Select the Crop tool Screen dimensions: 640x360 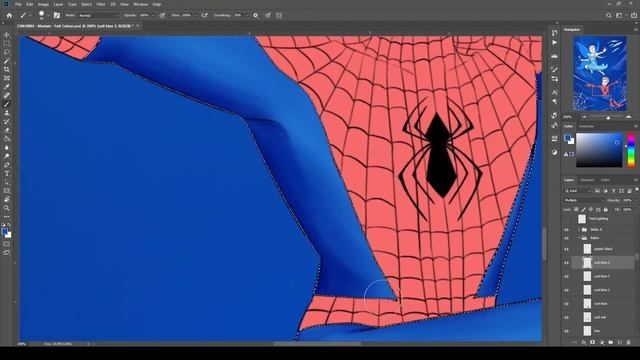[x=7, y=69]
